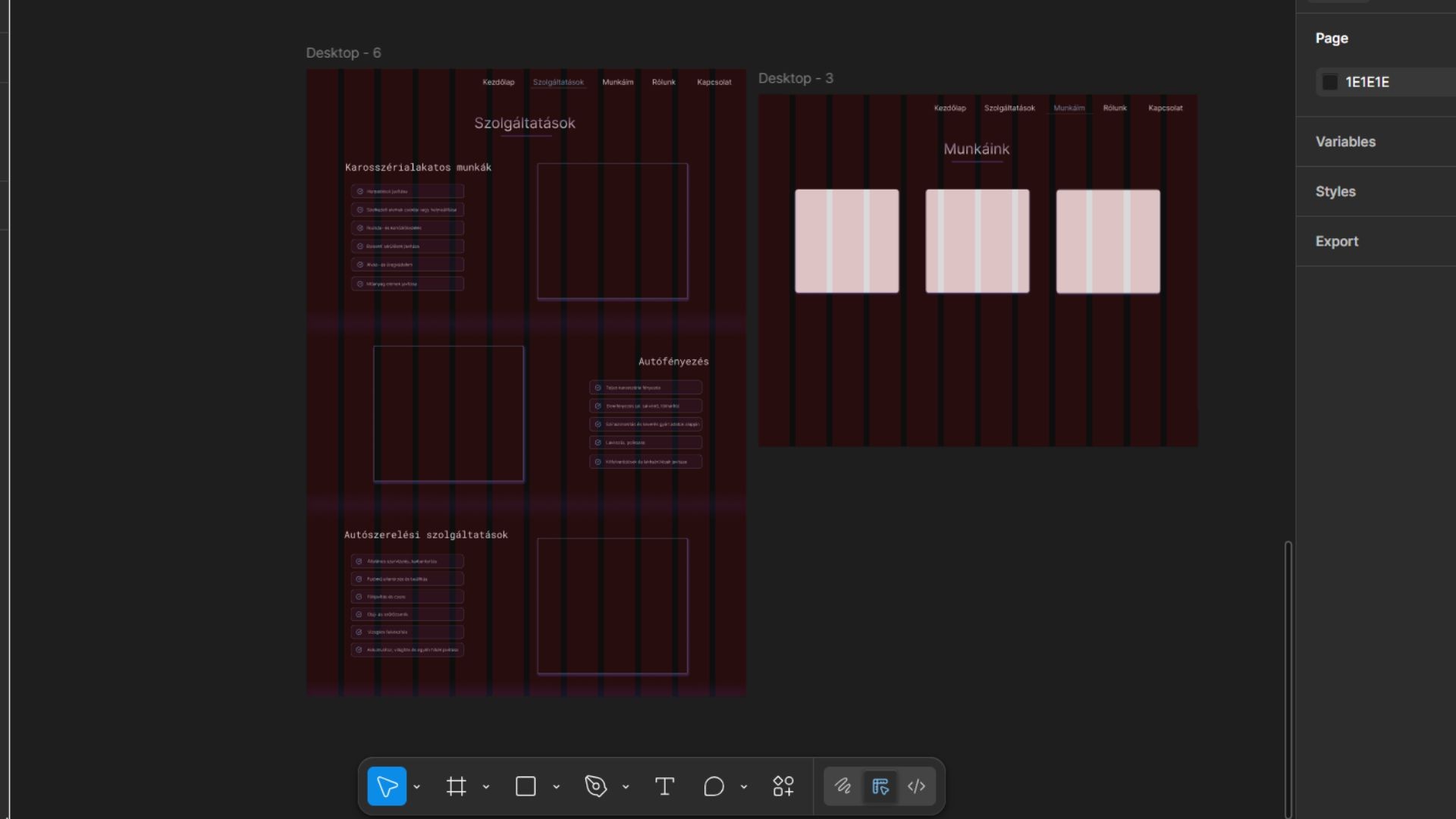This screenshot has height=819, width=1456.
Task: Select the Move tool arrow
Action: coord(387,786)
